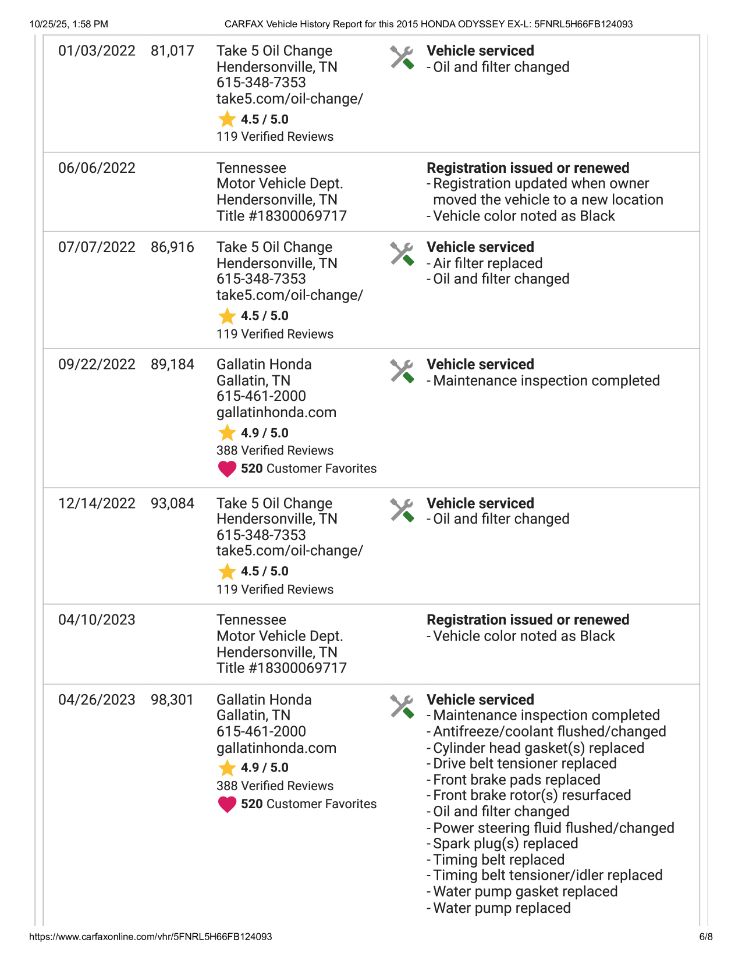The width and height of the screenshot is (742, 960).
Task: Click the 4.9 star icon in 09/22/2022 entry
Action: click(227, 433)
